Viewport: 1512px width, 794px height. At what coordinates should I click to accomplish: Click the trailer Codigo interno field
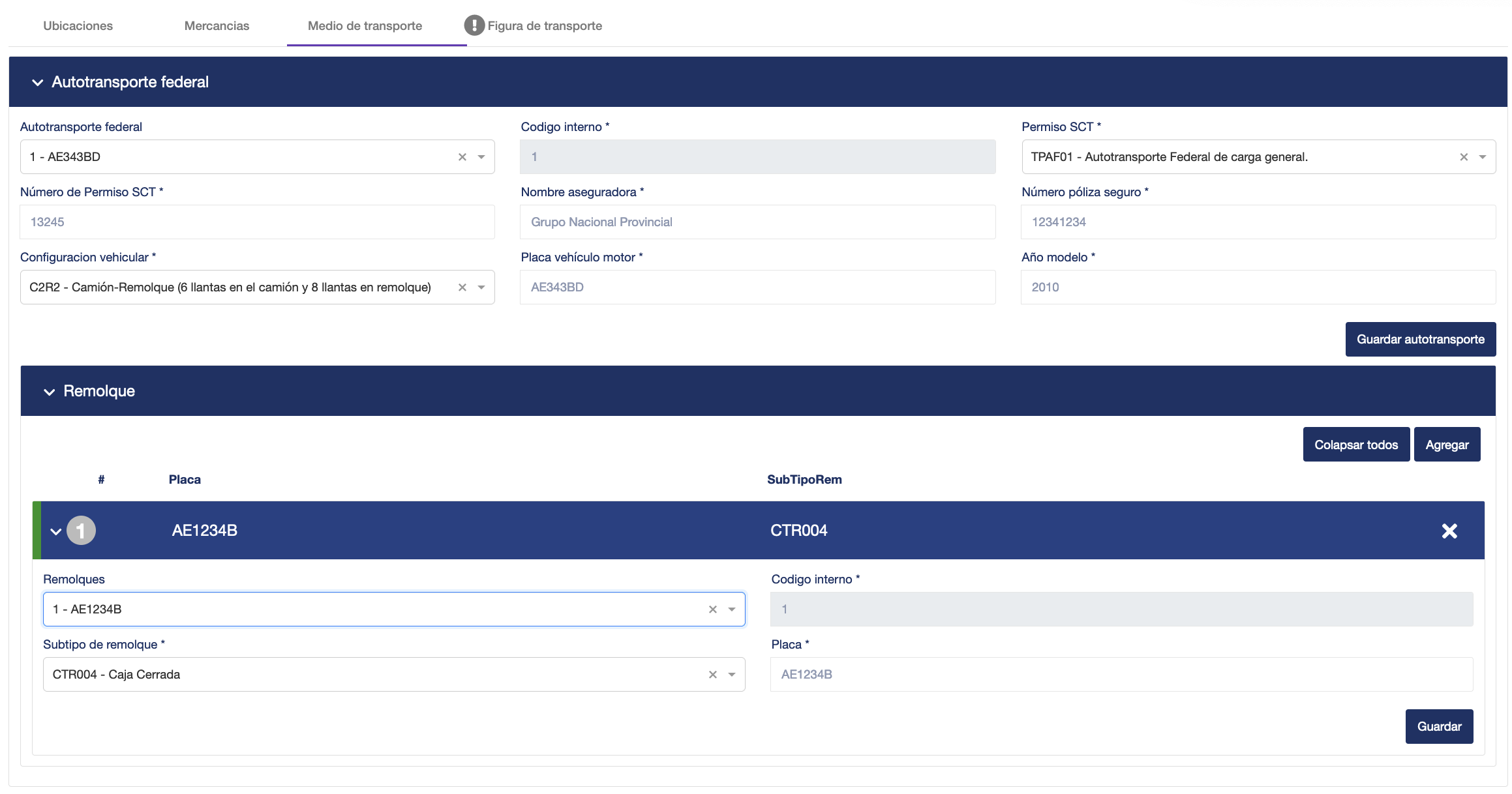(x=1121, y=609)
